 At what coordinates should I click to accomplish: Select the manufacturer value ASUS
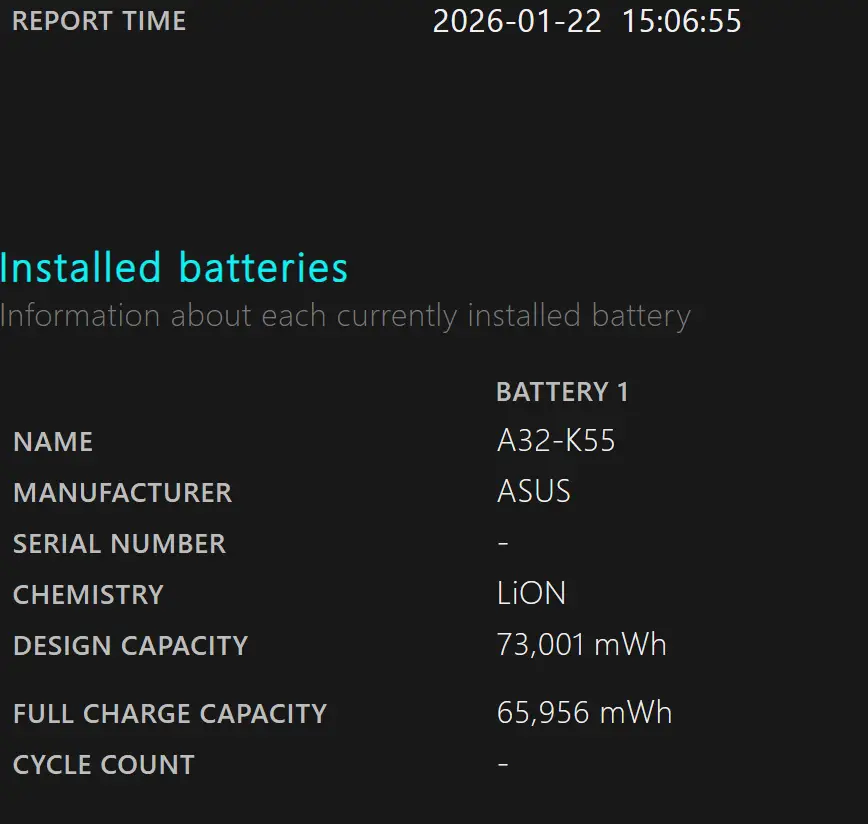coord(534,492)
